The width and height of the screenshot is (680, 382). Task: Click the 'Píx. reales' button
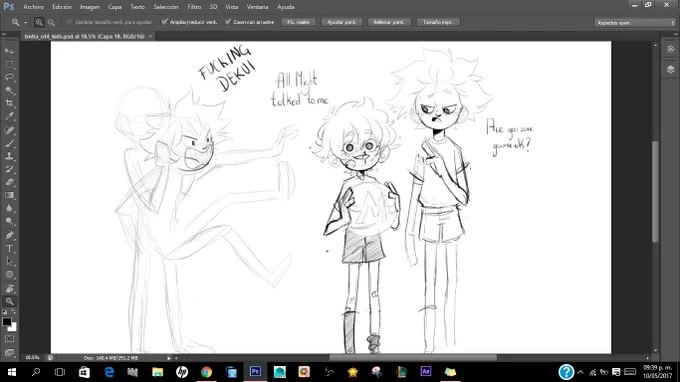(298, 22)
